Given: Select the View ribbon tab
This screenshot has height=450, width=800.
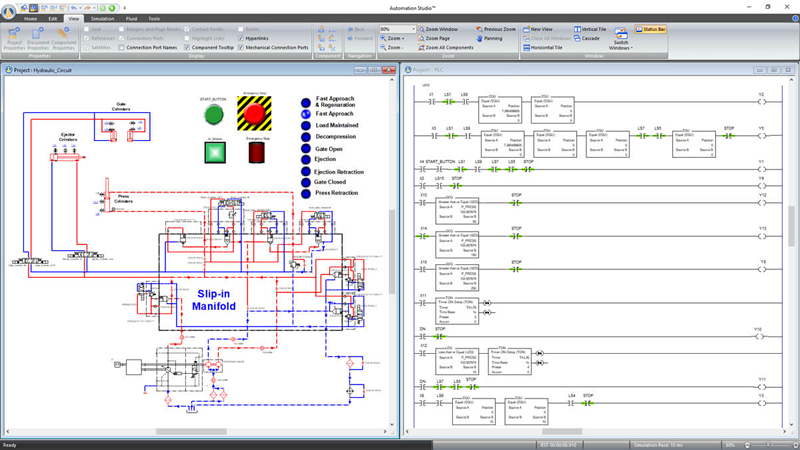Looking at the screenshot, I should [x=73, y=19].
